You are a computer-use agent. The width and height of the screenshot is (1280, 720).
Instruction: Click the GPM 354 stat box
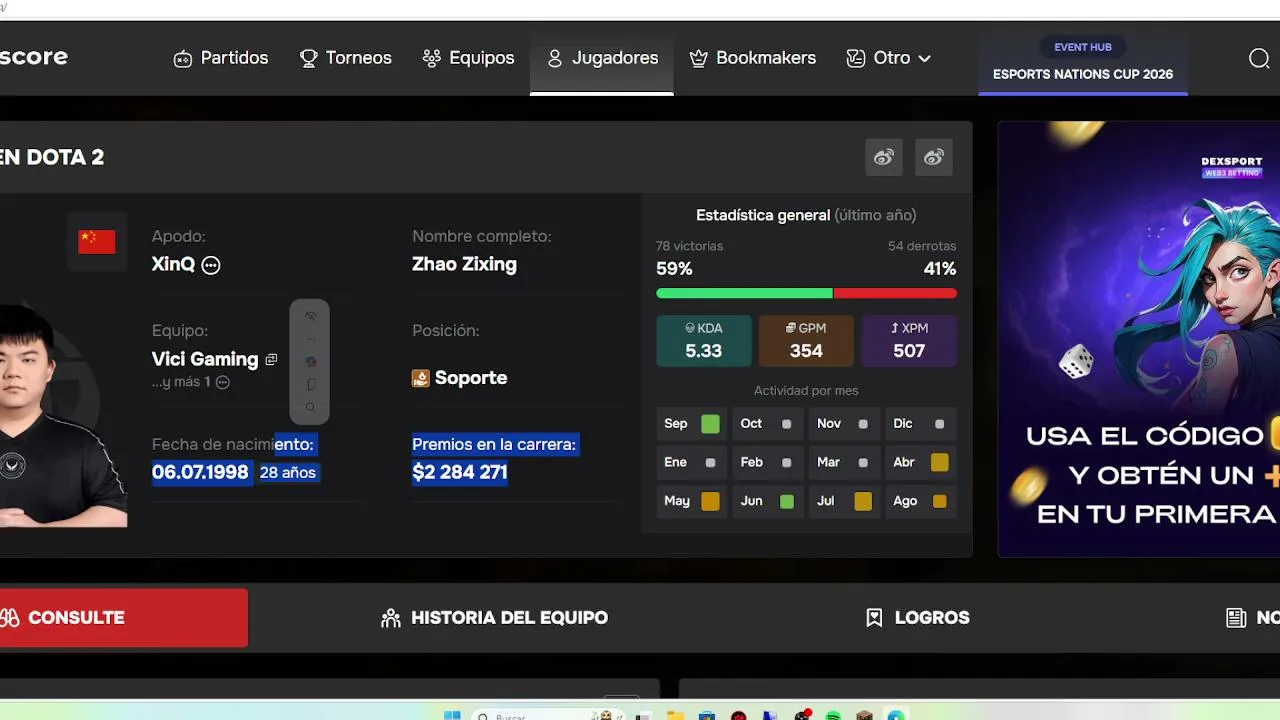click(806, 341)
